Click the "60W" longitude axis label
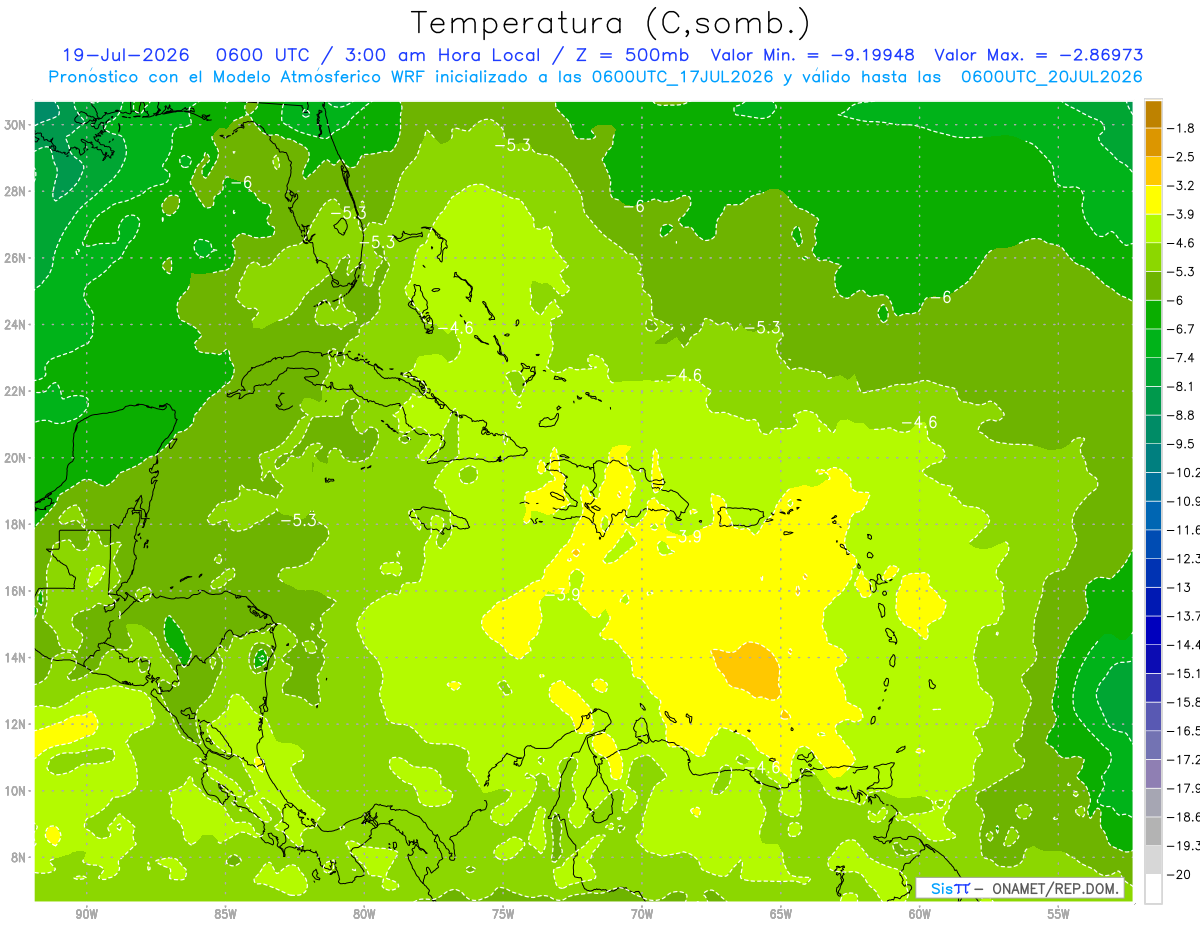Screen dimensions: 1200x927 tap(920, 914)
